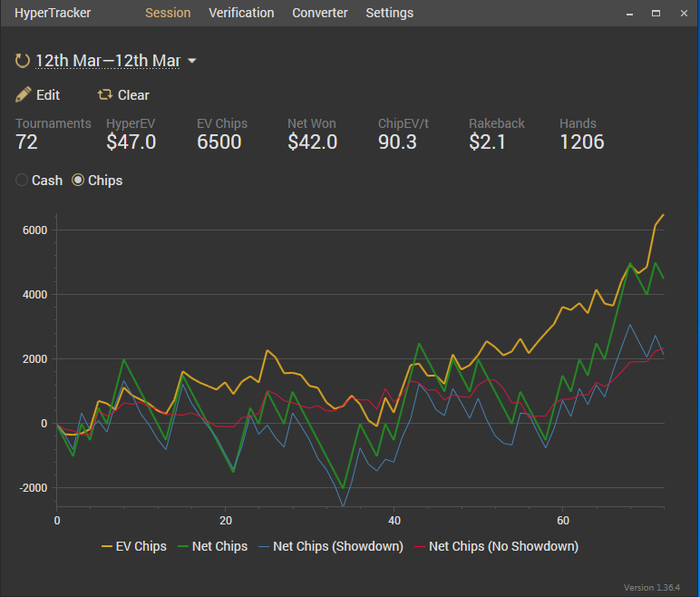Image resolution: width=700 pixels, height=597 pixels.
Task: Click the 4000 y-axis label
Action: click(35, 294)
